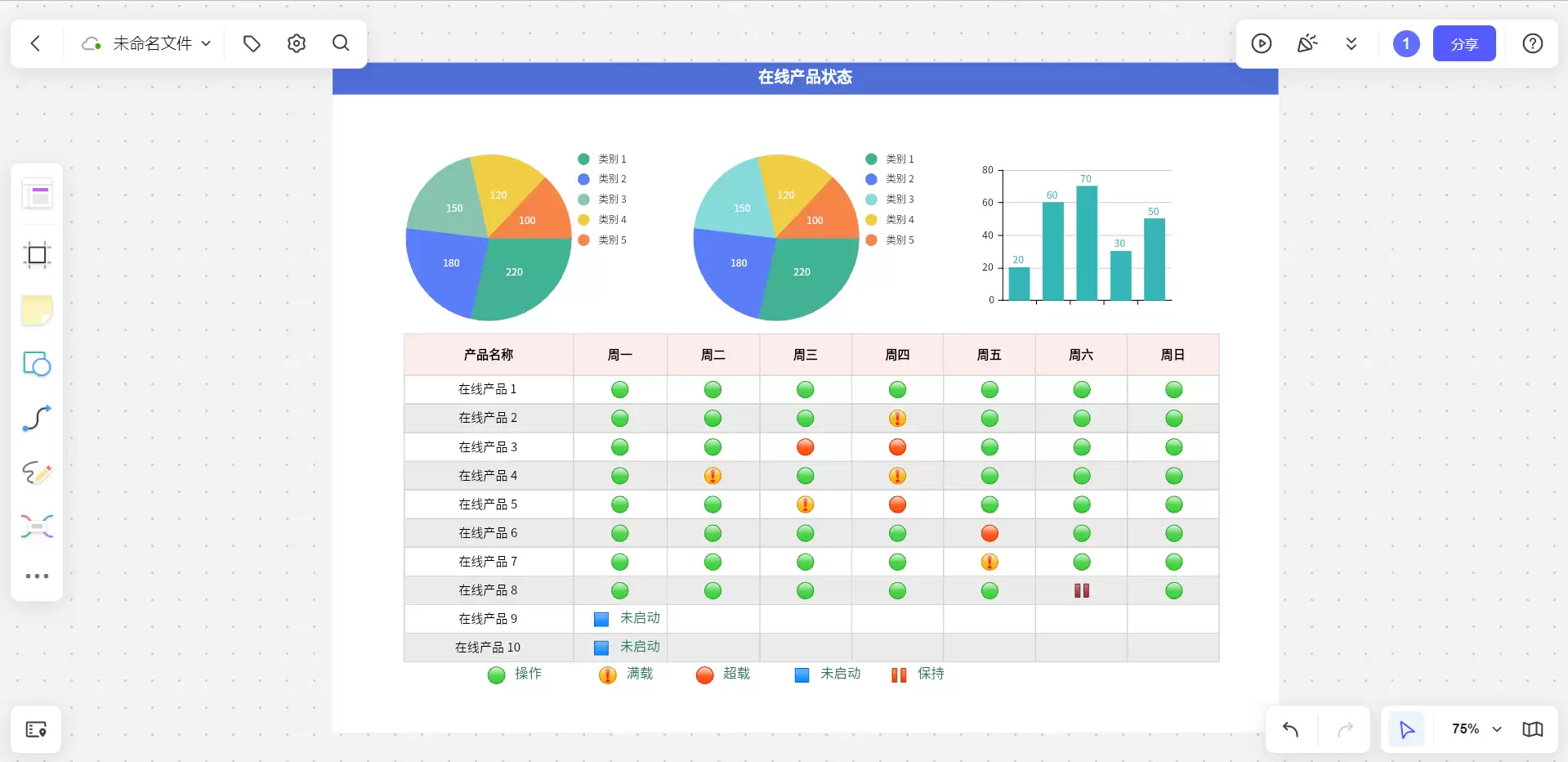Open the tag icon in top bar
This screenshot has height=762, width=1568.
[x=252, y=43]
